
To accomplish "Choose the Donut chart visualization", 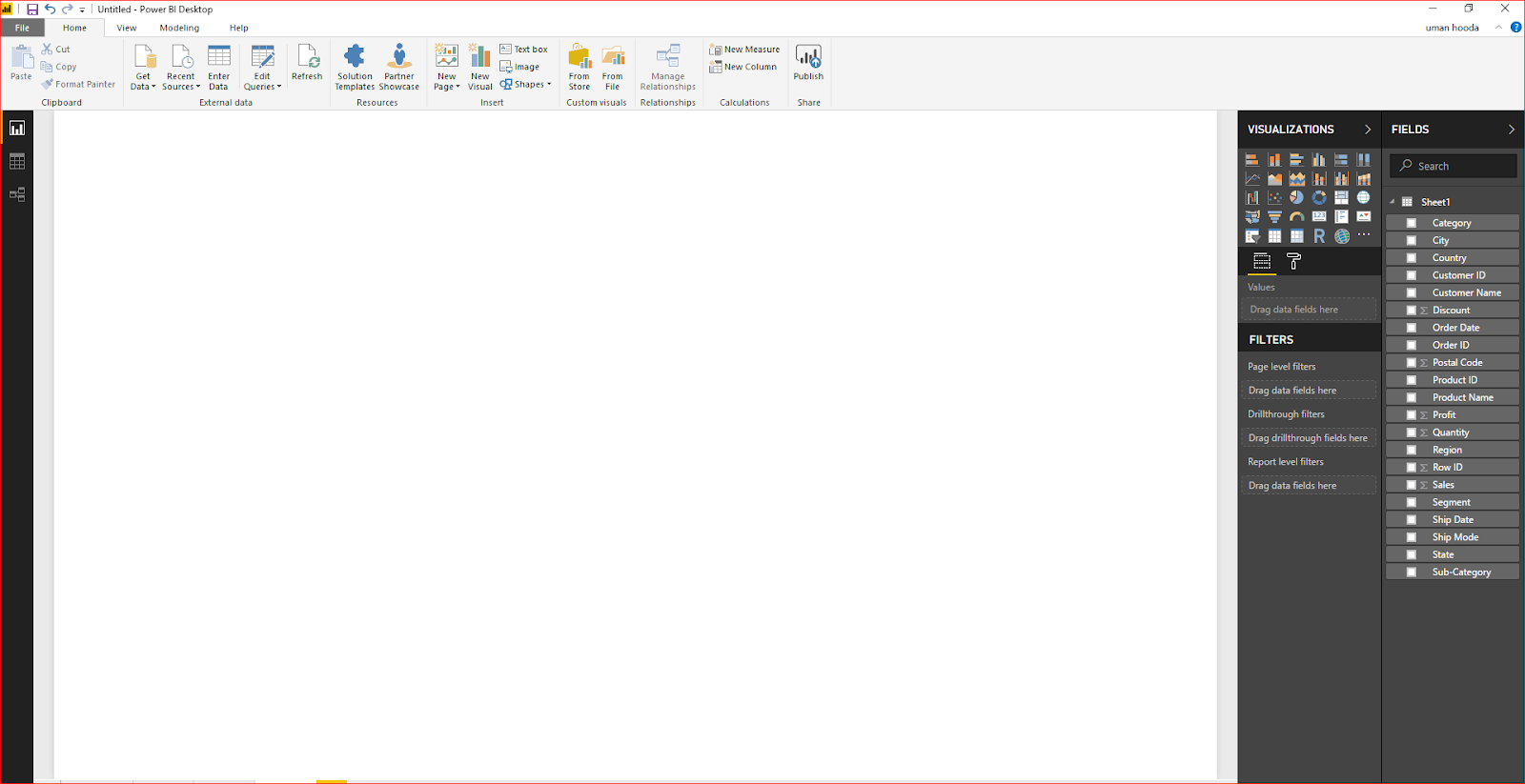I will tap(1319, 198).
